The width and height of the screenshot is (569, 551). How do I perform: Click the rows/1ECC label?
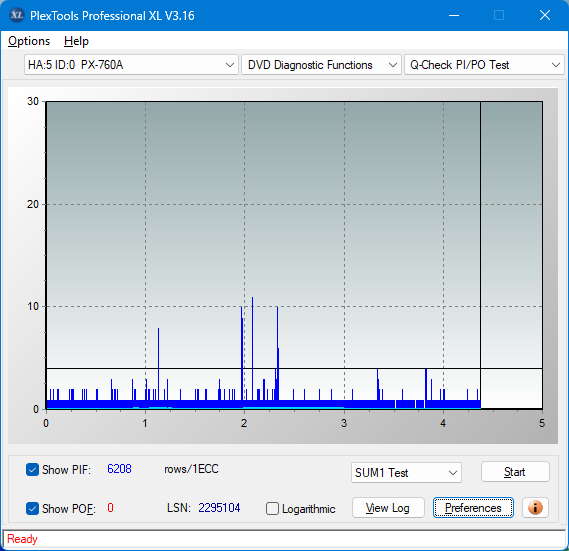click(x=191, y=469)
